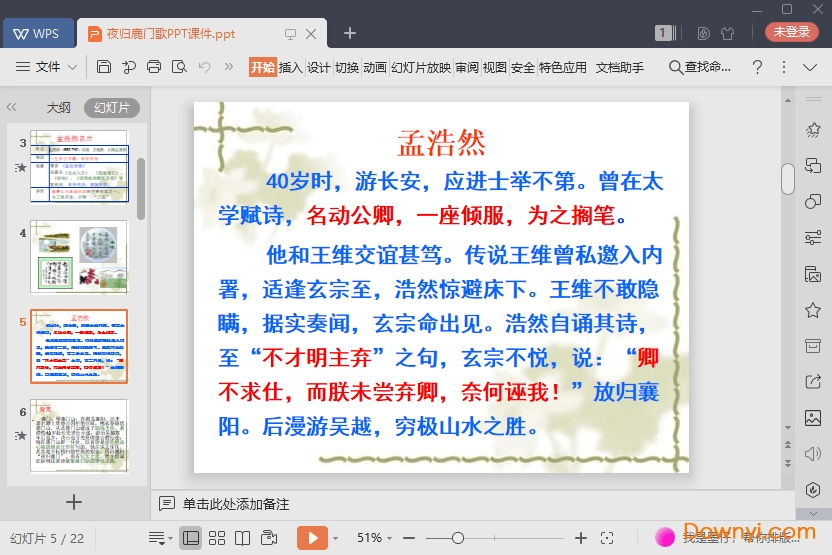The height and width of the screenshot is (555, 832).
Task: Open the 动画 ribbon tab
Action: pyautogui.click(x=375, y=67)
